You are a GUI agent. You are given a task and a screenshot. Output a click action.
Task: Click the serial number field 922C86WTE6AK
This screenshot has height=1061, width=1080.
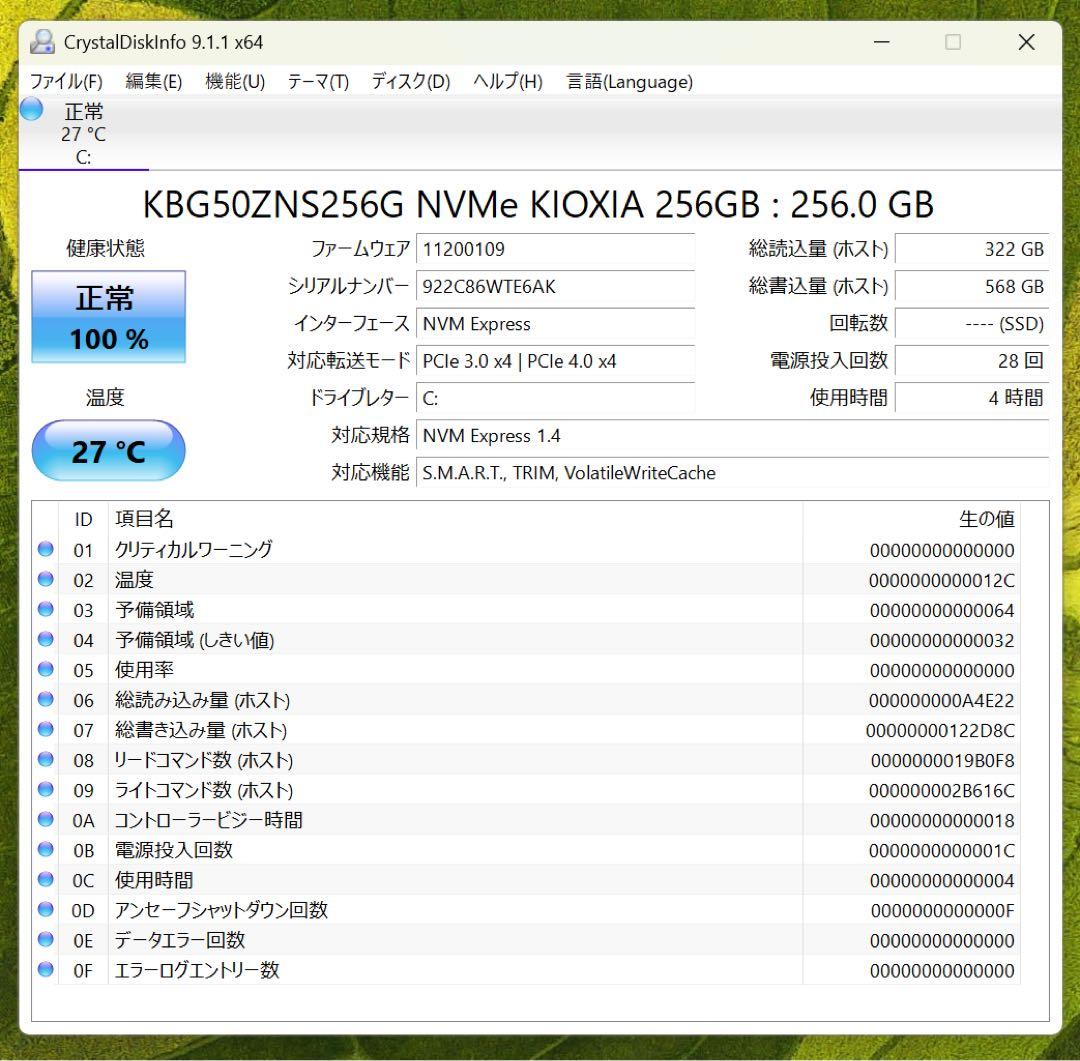click(x=555, y=287)
